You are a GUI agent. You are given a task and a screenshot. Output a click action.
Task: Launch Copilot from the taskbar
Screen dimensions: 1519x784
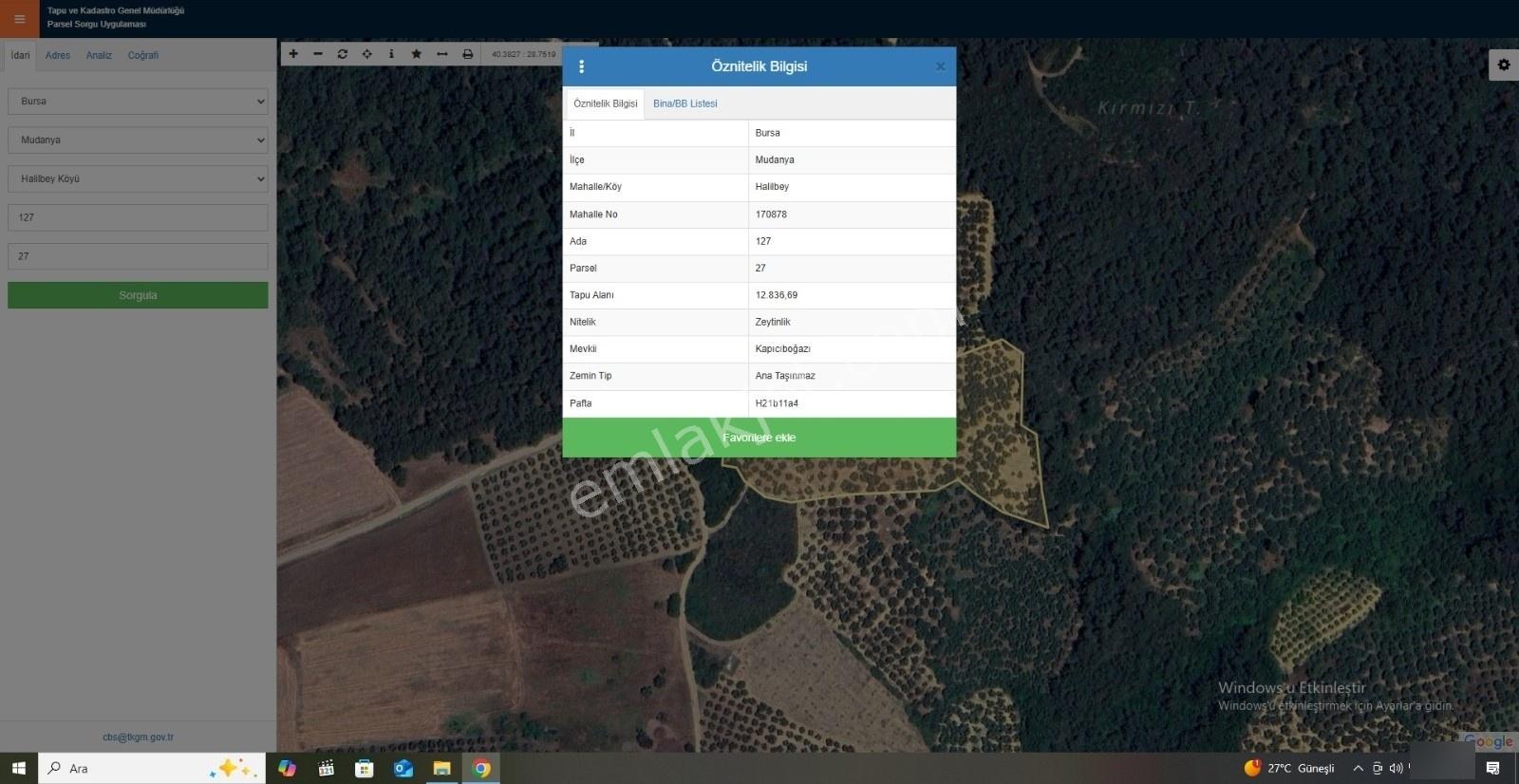[287, 768]
